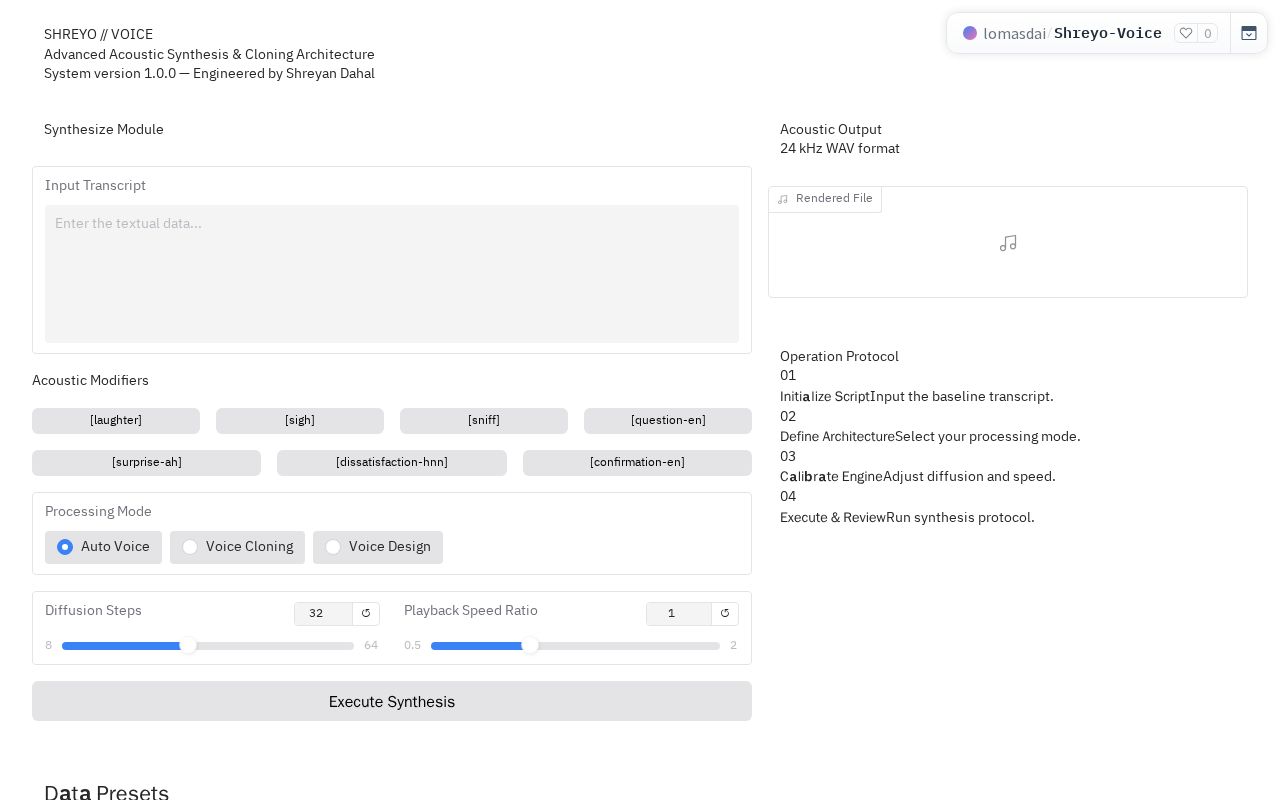The image size is (1280, 800).
Task: Select the Auto Voice radio option
Action: pyautogui.click(x=103, y=547)
